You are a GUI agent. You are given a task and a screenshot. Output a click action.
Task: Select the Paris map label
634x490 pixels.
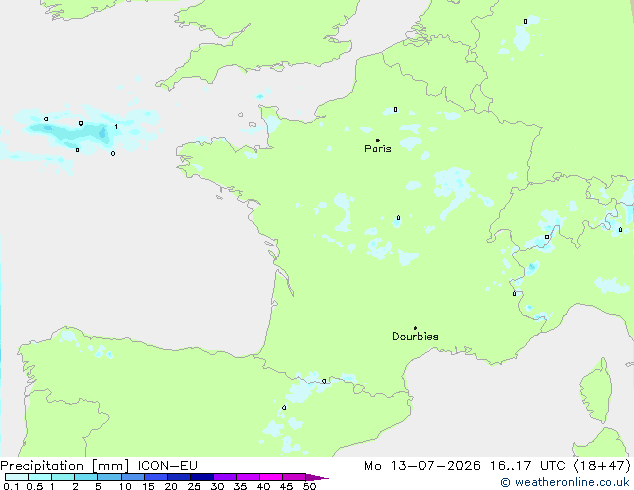point(378,149)
